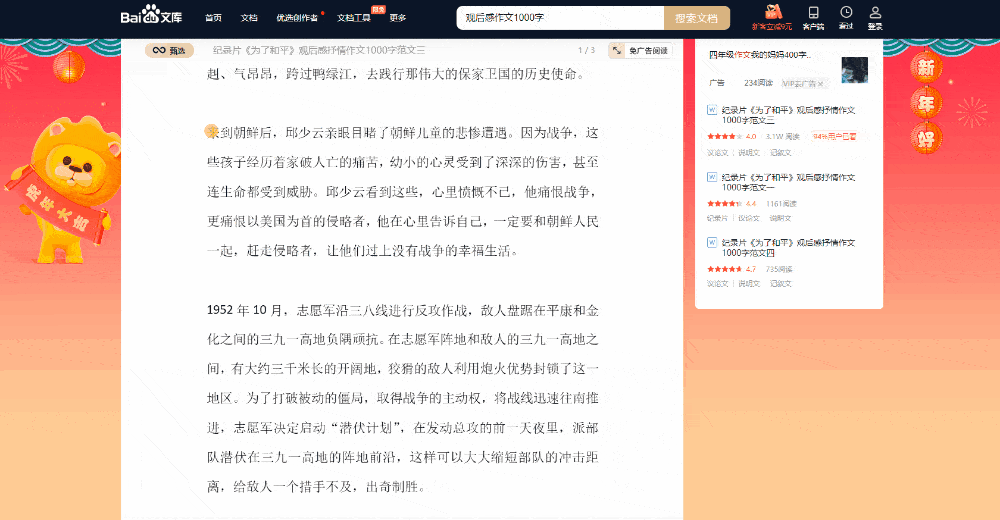Select the 议论文 tag under 范文三
This screenshot has width=1000, height=520.
(x=717, y=153)
